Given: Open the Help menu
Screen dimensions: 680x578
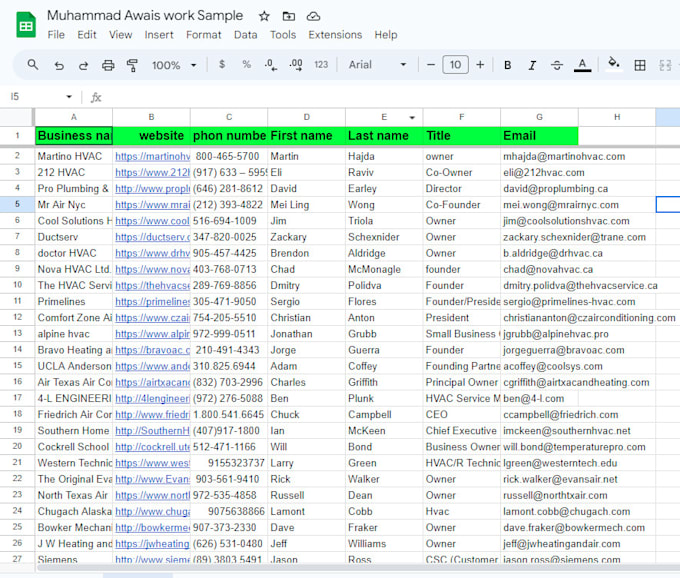Looking at the screenshot, I should pyautogui.click(x=386, y=35).
